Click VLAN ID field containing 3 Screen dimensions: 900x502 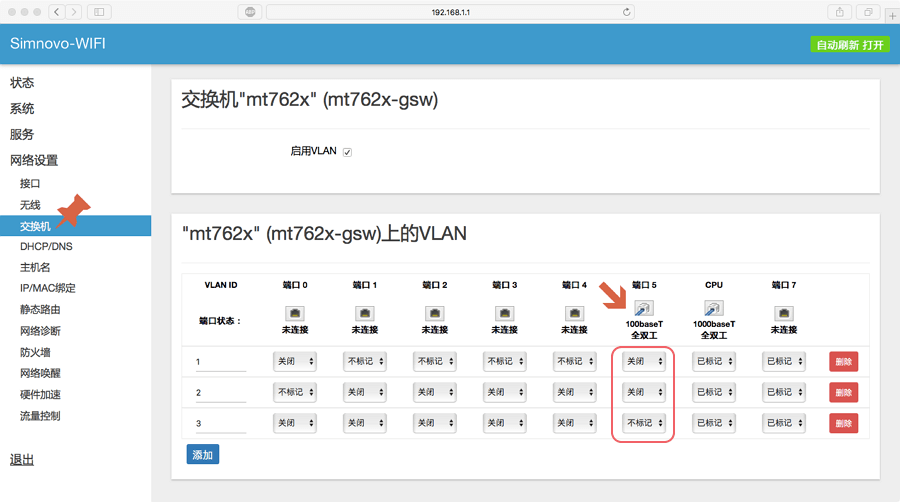tap(221, 424)
